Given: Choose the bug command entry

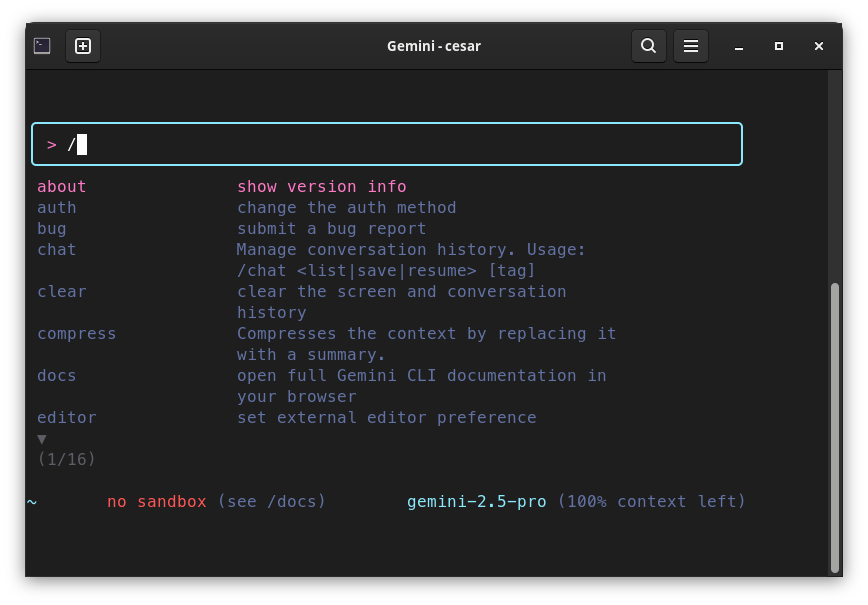Looking at the screenshot, I should pyautogui.click(x=51, y=229).
